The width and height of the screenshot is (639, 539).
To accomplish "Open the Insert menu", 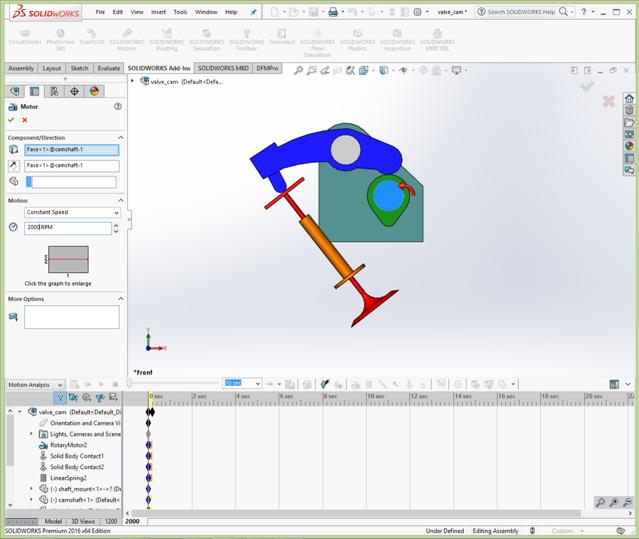I will click(x=158, y=12).
